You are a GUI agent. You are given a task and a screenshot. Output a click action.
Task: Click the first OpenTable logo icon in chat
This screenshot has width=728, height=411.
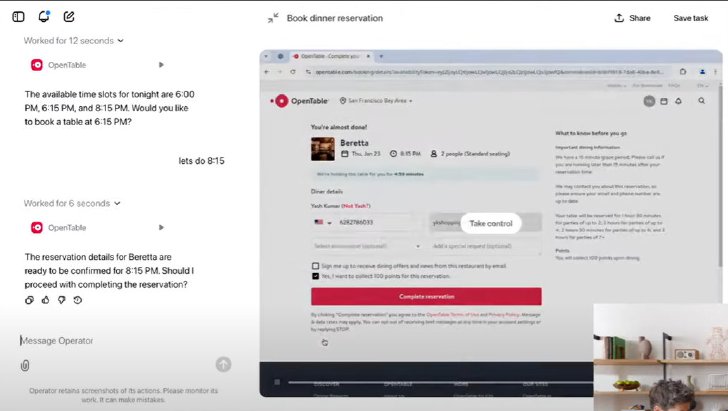[37, 65]
